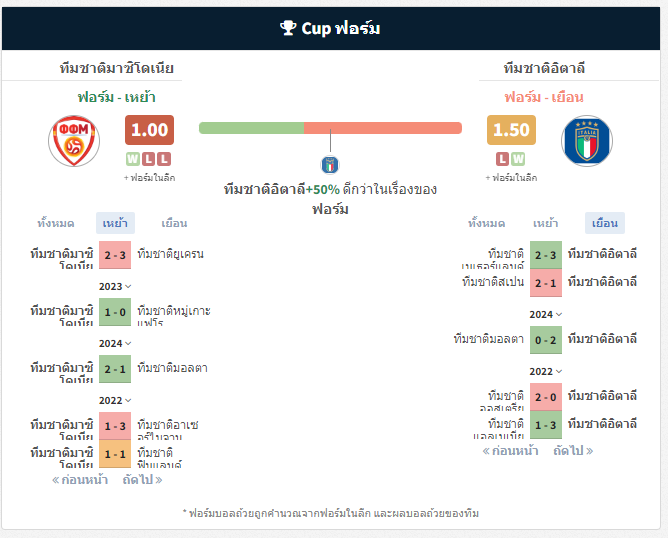Click the green-red form comparison bar
This screenshot has width=668, height=538.
click(330, 128)
